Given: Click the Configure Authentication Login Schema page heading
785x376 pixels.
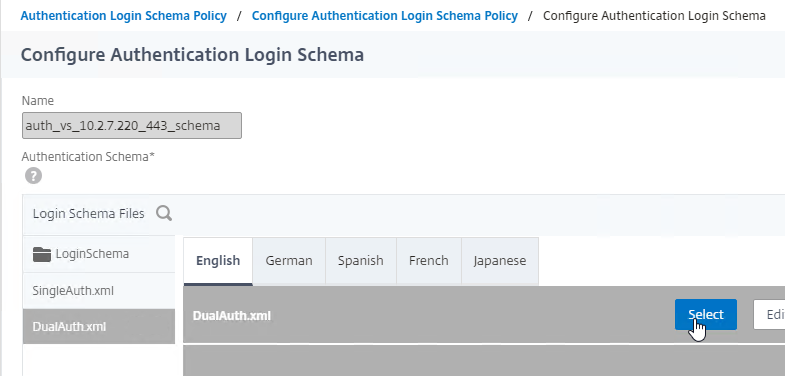Looking at the screenshot, I should 192,55.
